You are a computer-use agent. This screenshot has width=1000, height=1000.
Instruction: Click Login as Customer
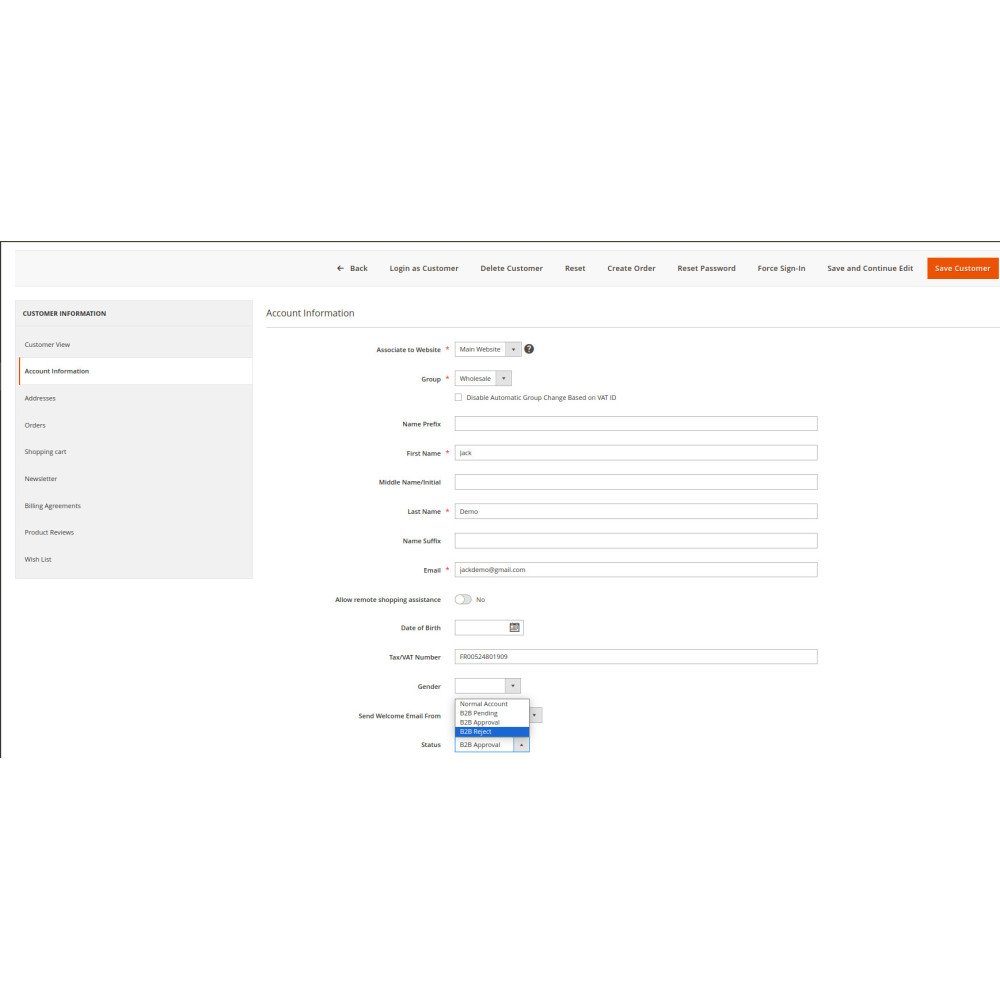[423, 268]
